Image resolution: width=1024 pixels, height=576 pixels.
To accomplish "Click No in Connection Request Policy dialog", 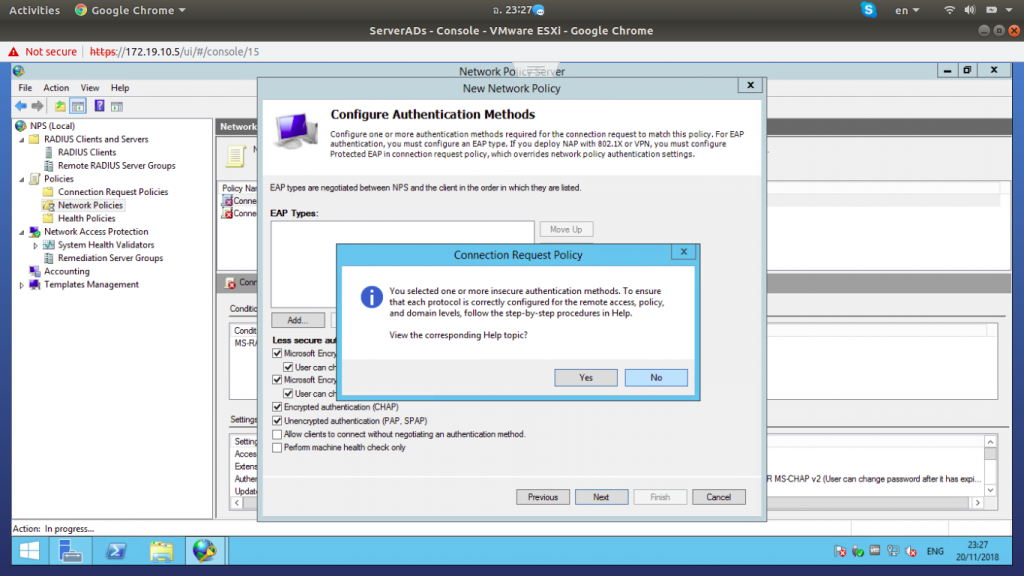I will coord(656,377).
